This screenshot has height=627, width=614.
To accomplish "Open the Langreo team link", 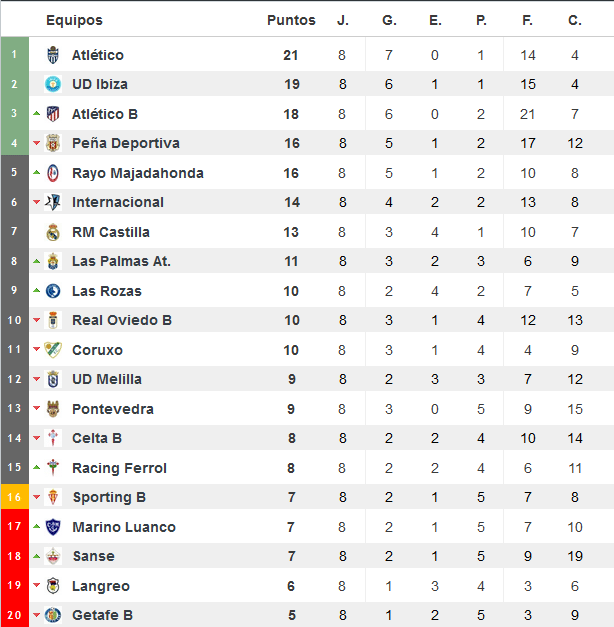I will [101, 586].
